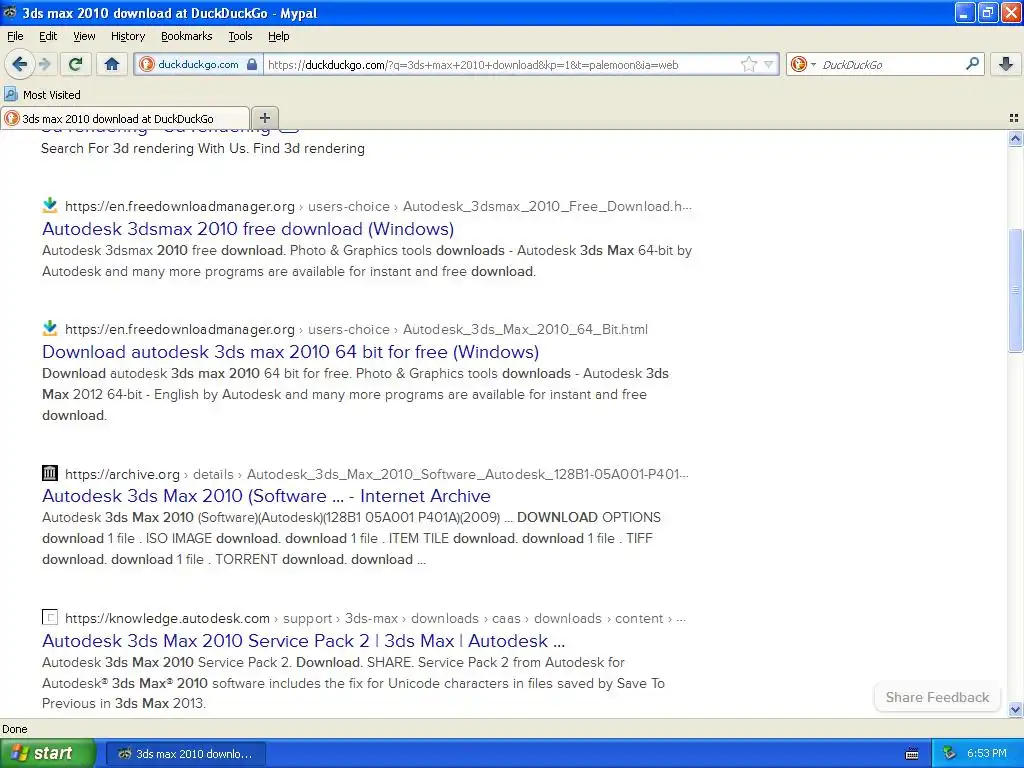Viewport: 1024px width, 768px height.
Task: Click the on-screen keyboard tray icon
Action: coord(912,754)
